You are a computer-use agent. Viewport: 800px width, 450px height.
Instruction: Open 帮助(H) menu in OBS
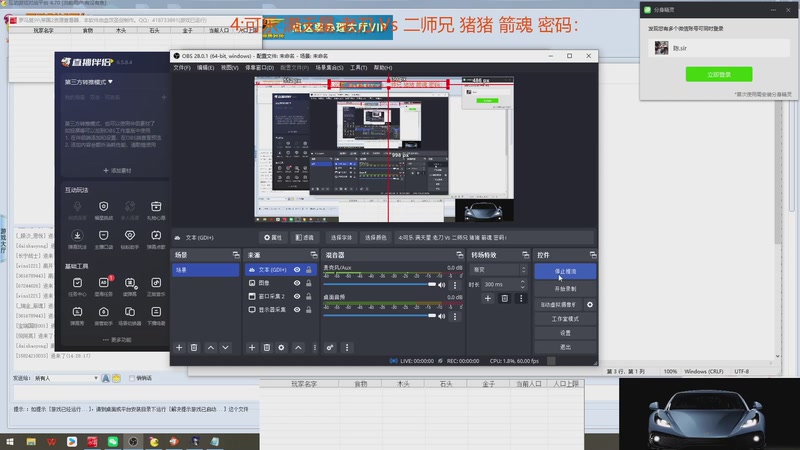pyautogui.click(x=383, y=67)
